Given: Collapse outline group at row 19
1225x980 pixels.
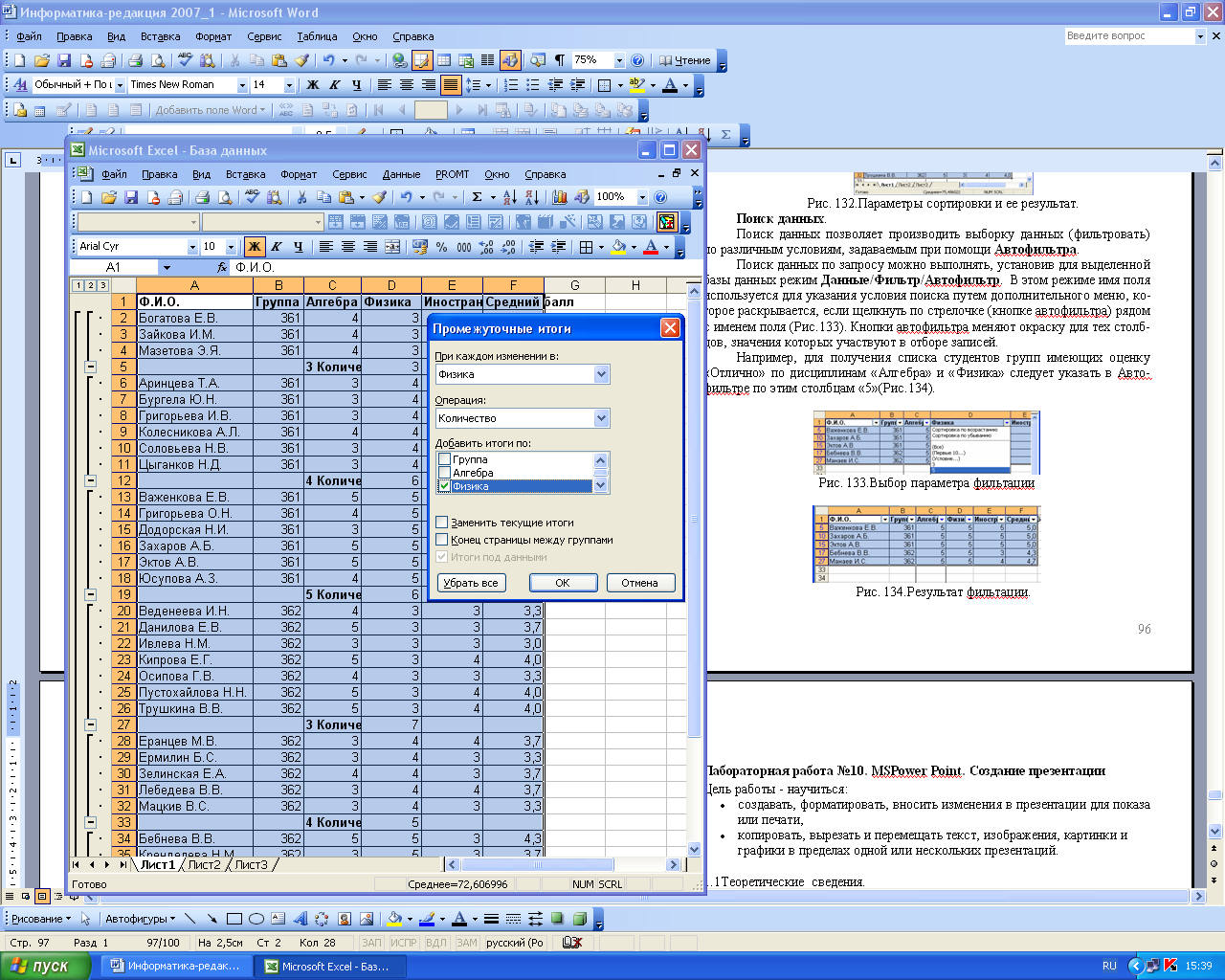Looking at the screenshot, I should (91, 594).
